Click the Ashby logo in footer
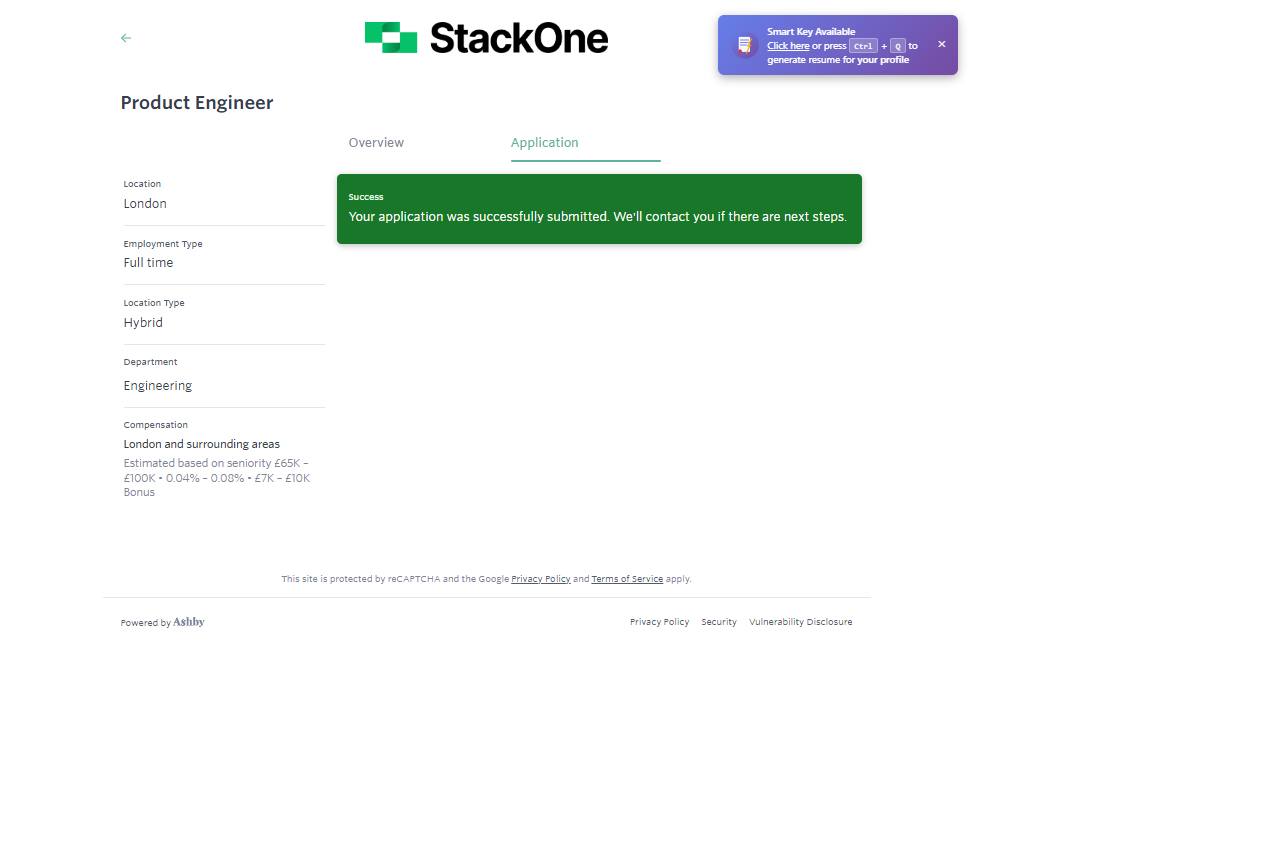1277x864 pixels. [x=189, y=622]
